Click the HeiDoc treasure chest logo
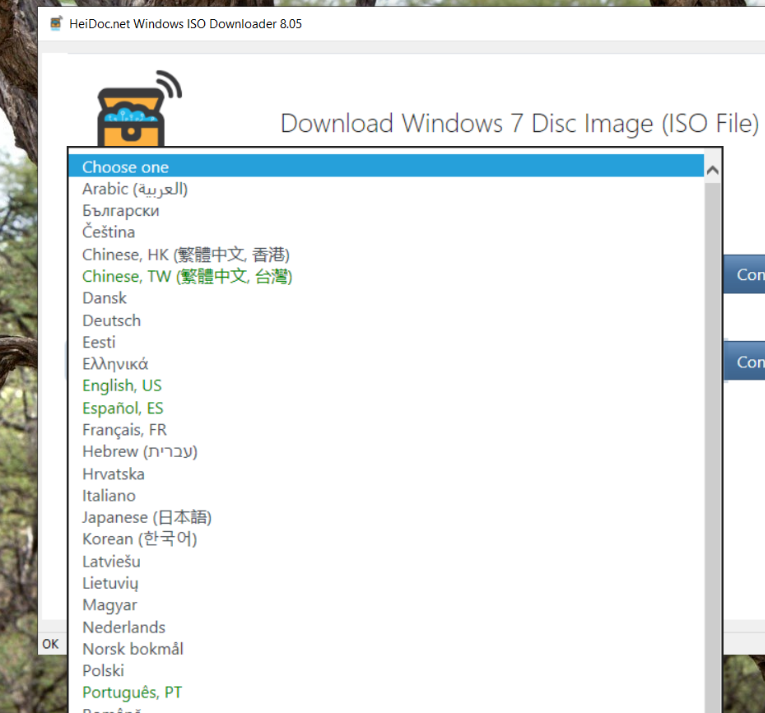Viewport: 765px width, 713px height. click(139, 108)
